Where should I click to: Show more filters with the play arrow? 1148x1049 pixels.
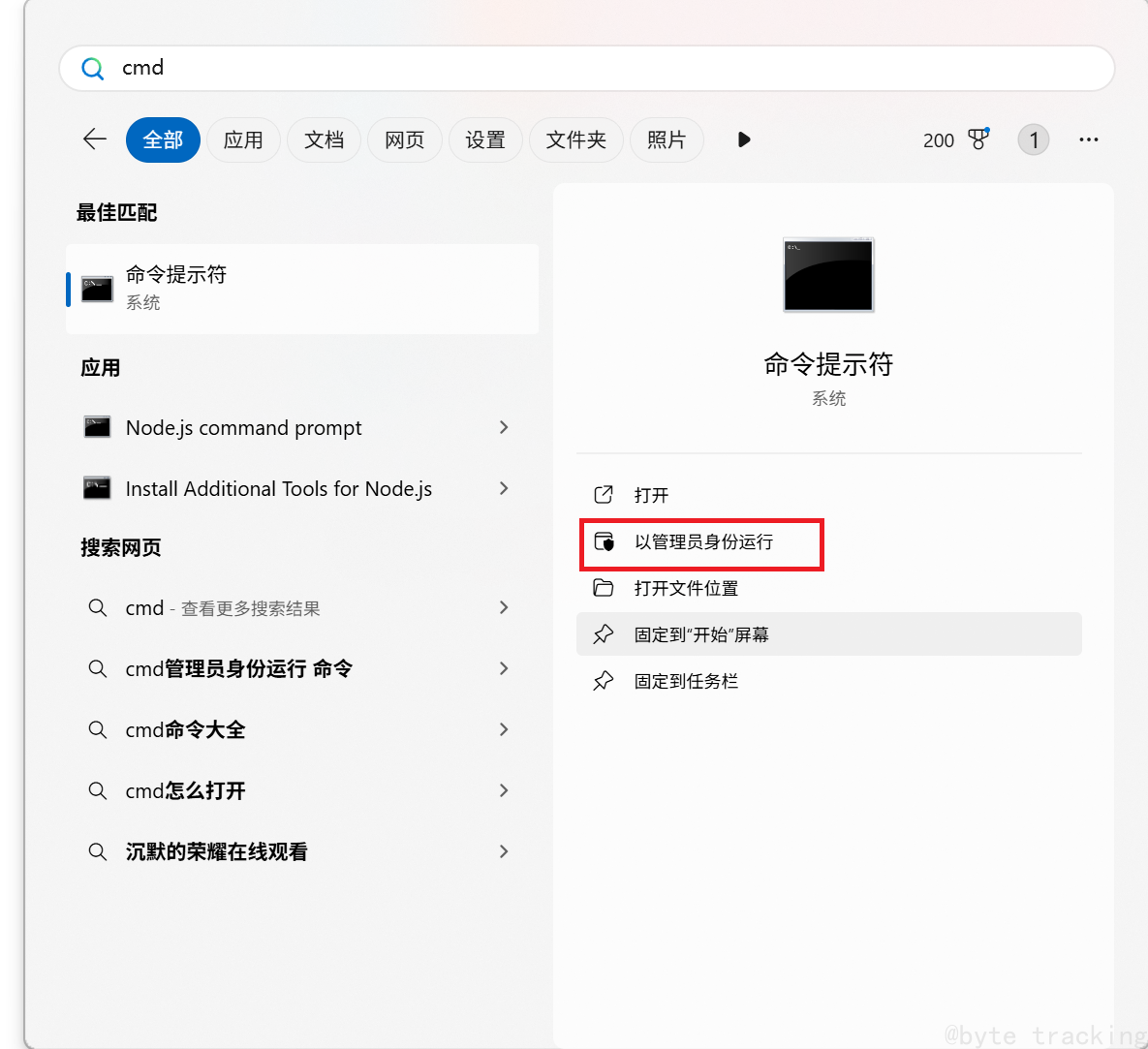tap(744, 139)
